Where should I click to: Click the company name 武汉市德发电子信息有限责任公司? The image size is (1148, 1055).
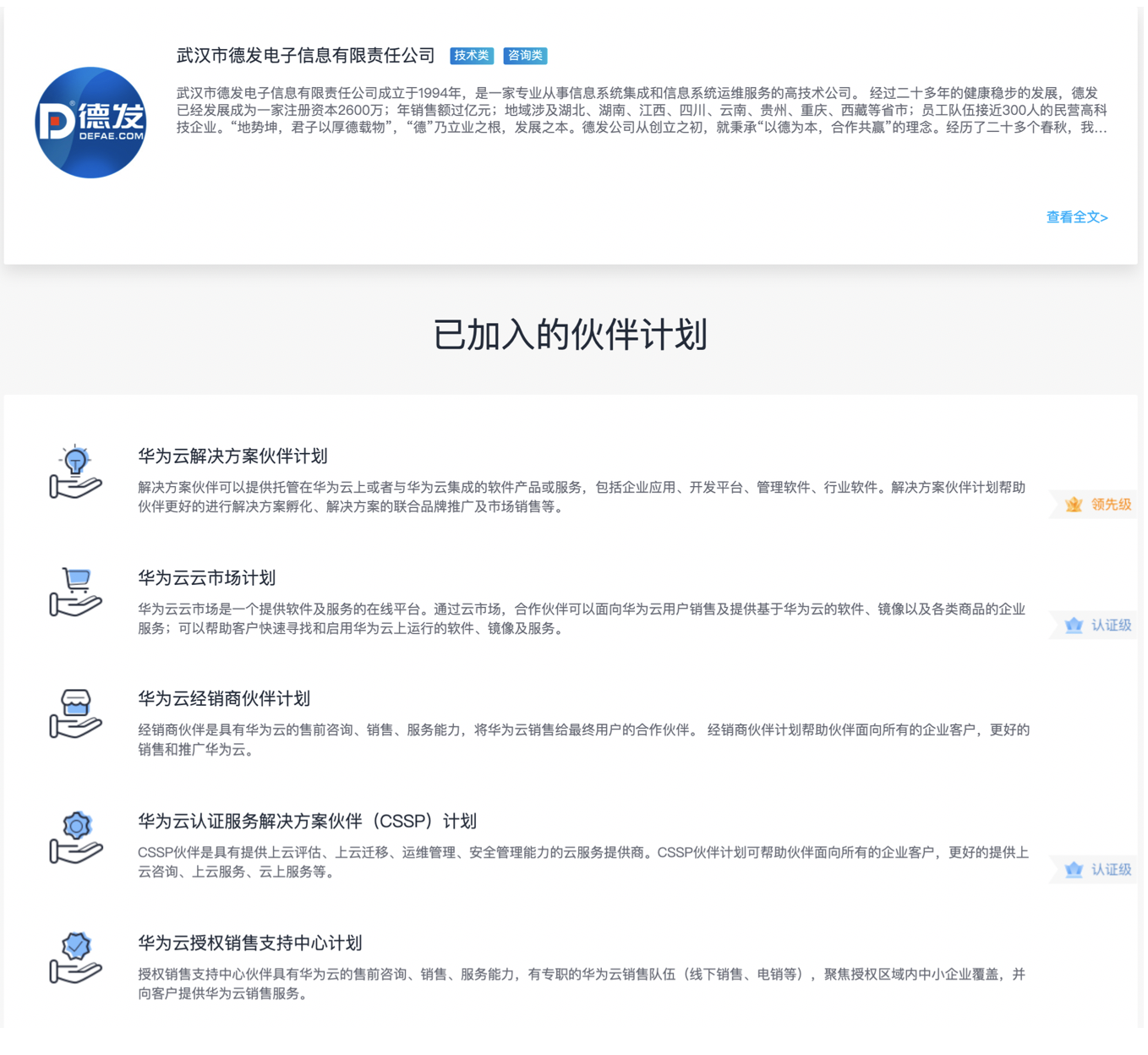305,56
